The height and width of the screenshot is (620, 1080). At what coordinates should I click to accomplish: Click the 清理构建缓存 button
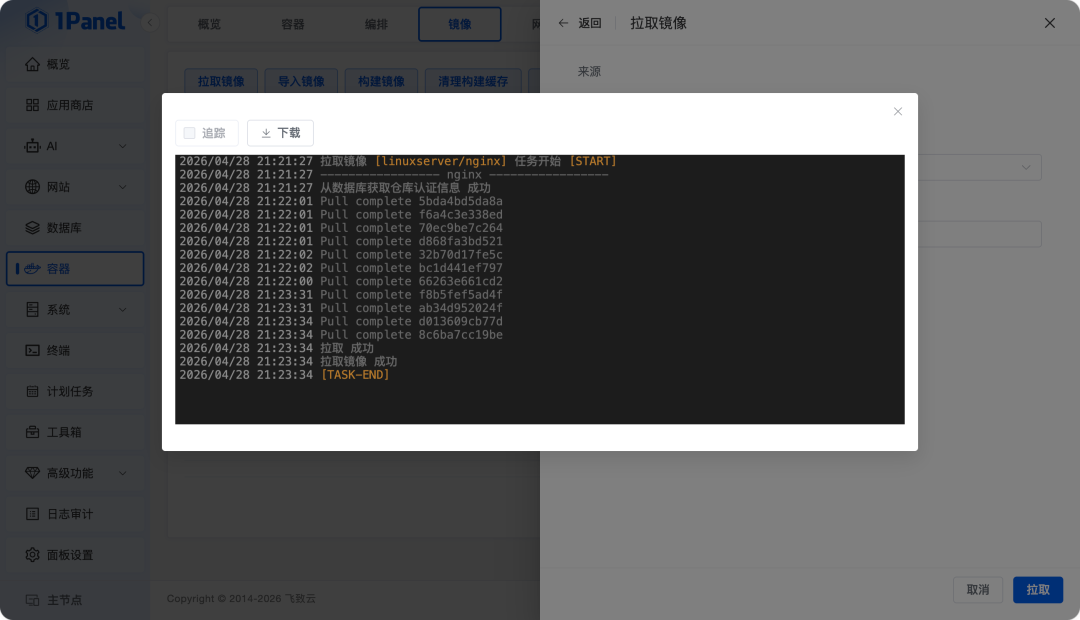pyautogui.click(x=473, y=81)
